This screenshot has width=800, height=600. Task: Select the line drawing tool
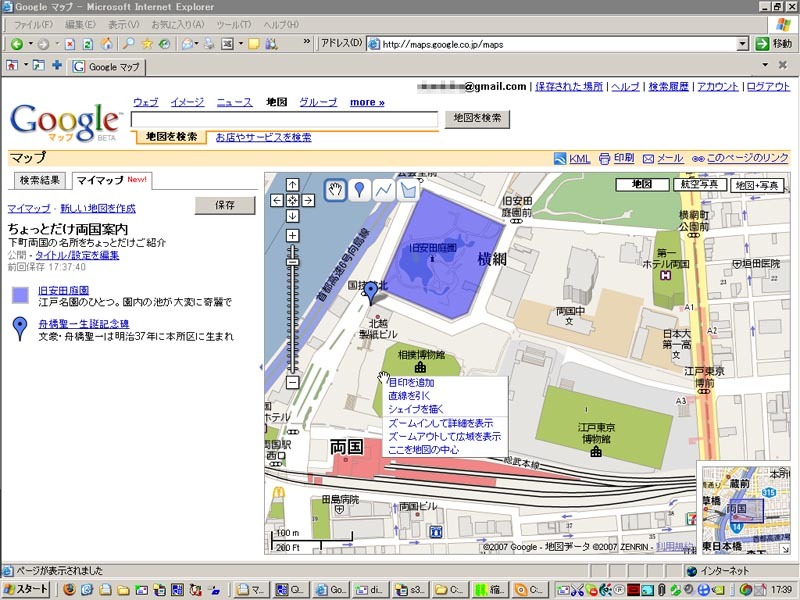click(x=383, y=190)
